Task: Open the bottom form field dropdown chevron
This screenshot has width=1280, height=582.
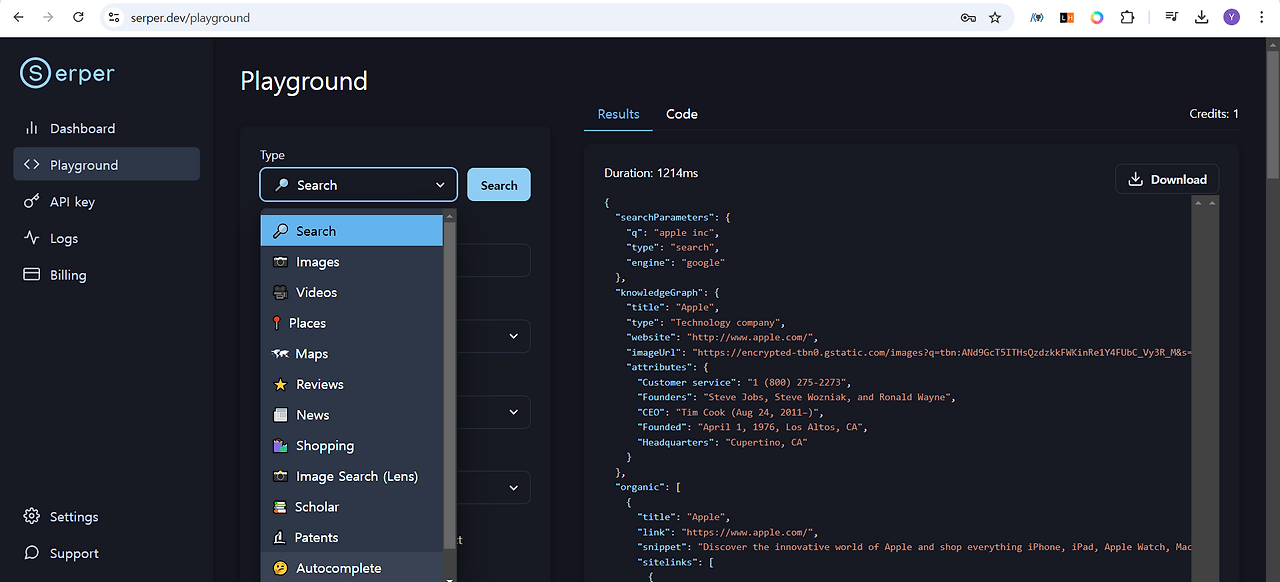Action: click(x=514, y=487)
